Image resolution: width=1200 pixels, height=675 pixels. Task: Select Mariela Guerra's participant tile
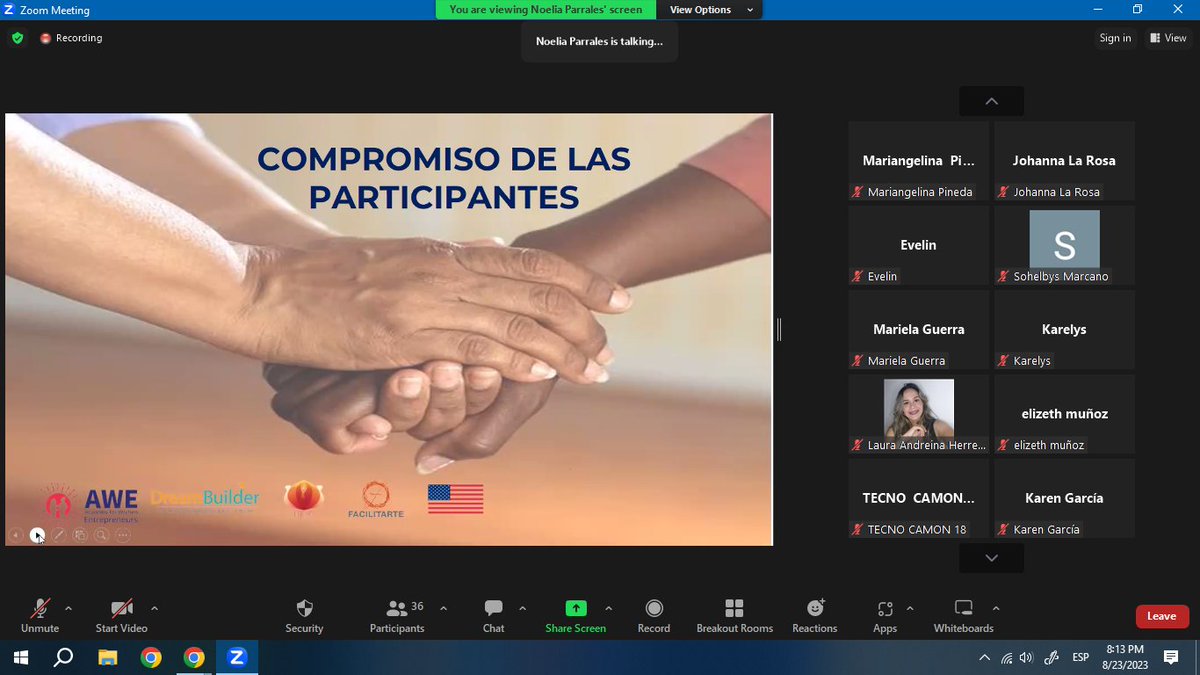tap(918, 329)
